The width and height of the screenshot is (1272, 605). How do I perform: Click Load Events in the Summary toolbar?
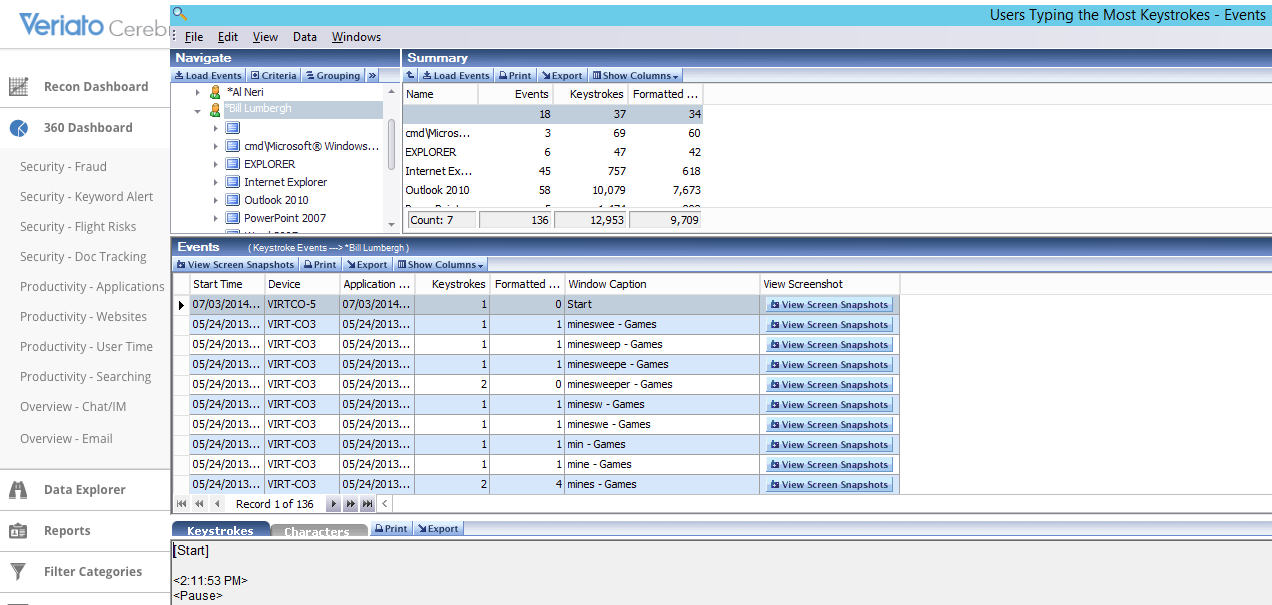point(456,76)
